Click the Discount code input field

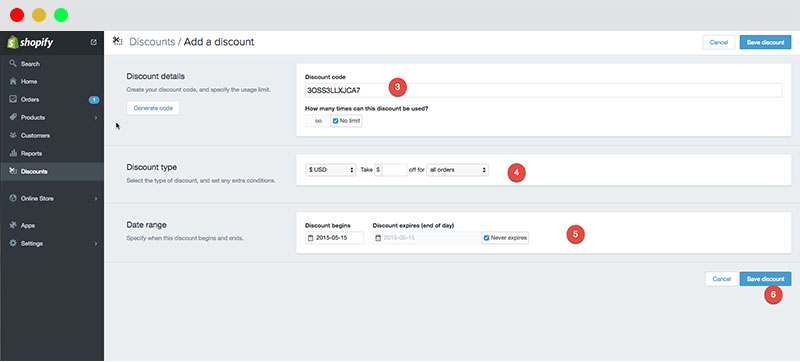click(543, 90)
